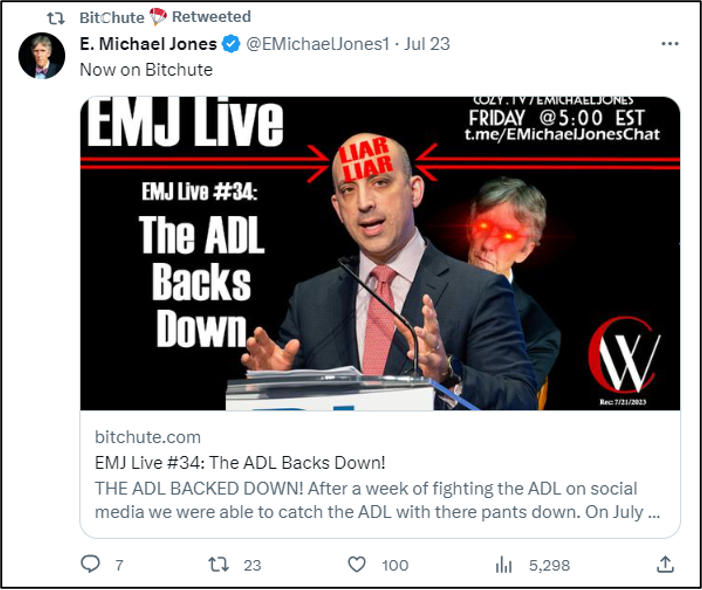The width and height of the screenshot is (702, 590).
Task: Like the tweet with the heart icon
Action: pos(357,564)
